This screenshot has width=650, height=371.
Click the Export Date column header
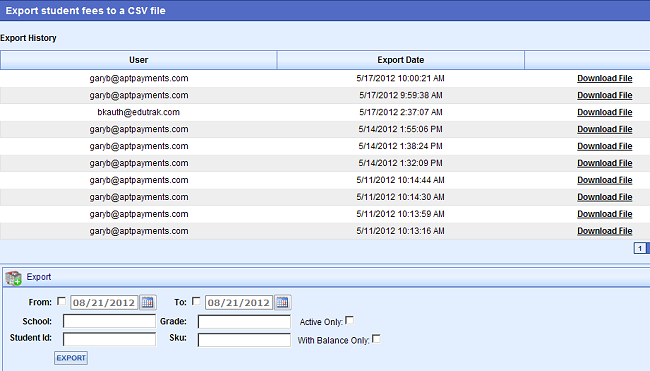tap(400, 60)
